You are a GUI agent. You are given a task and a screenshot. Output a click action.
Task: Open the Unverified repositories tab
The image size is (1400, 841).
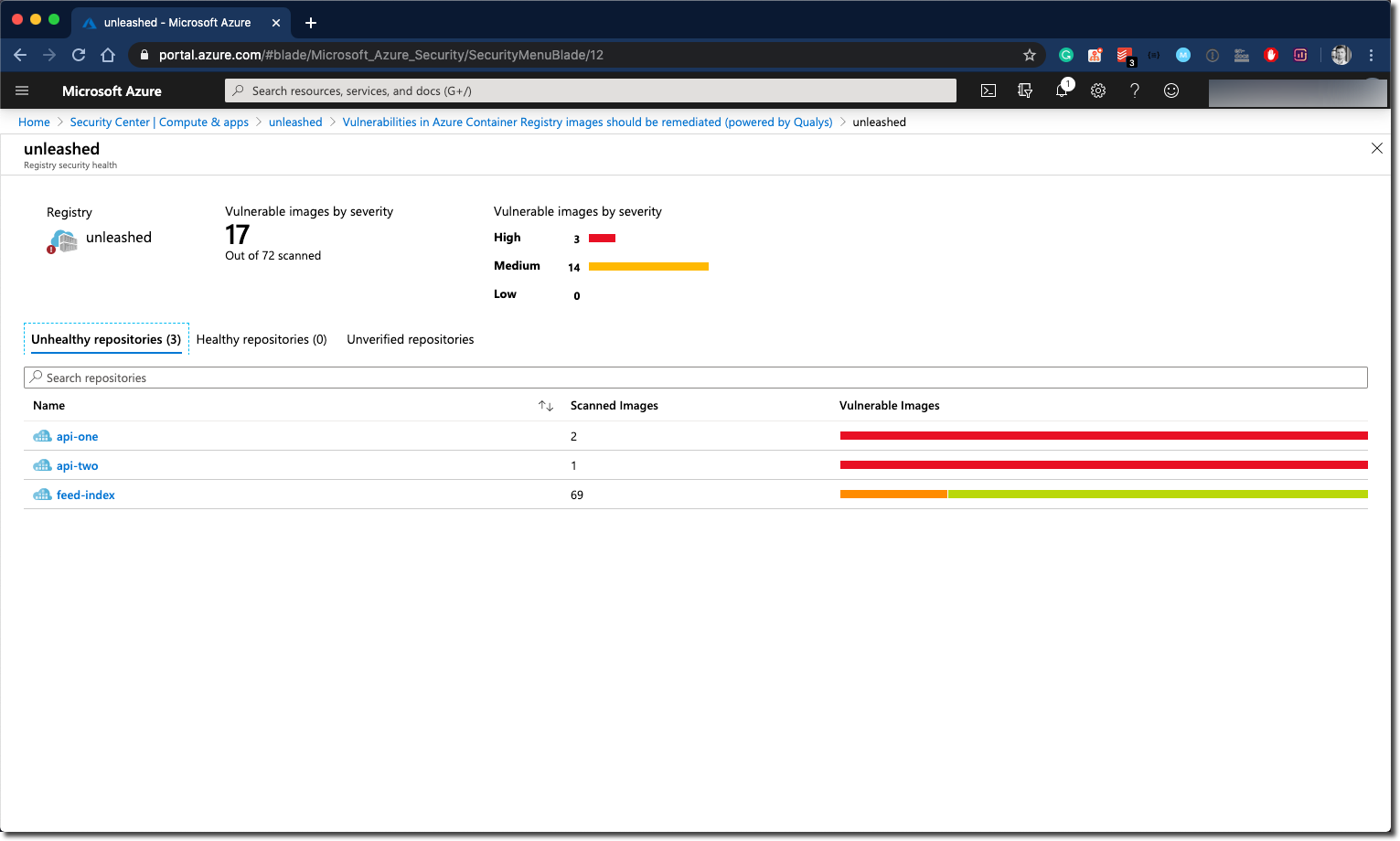[410, 339]
